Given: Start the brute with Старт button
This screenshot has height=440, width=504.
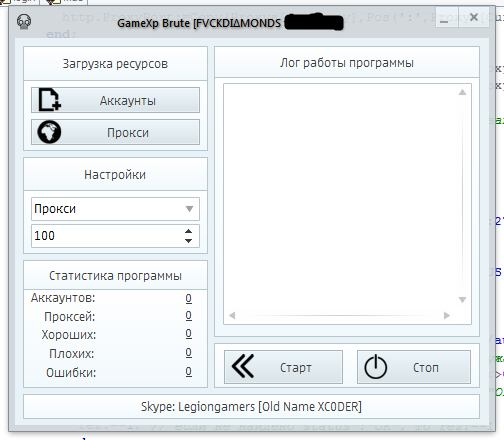Looking at the screenshot, I should [283, 367].
